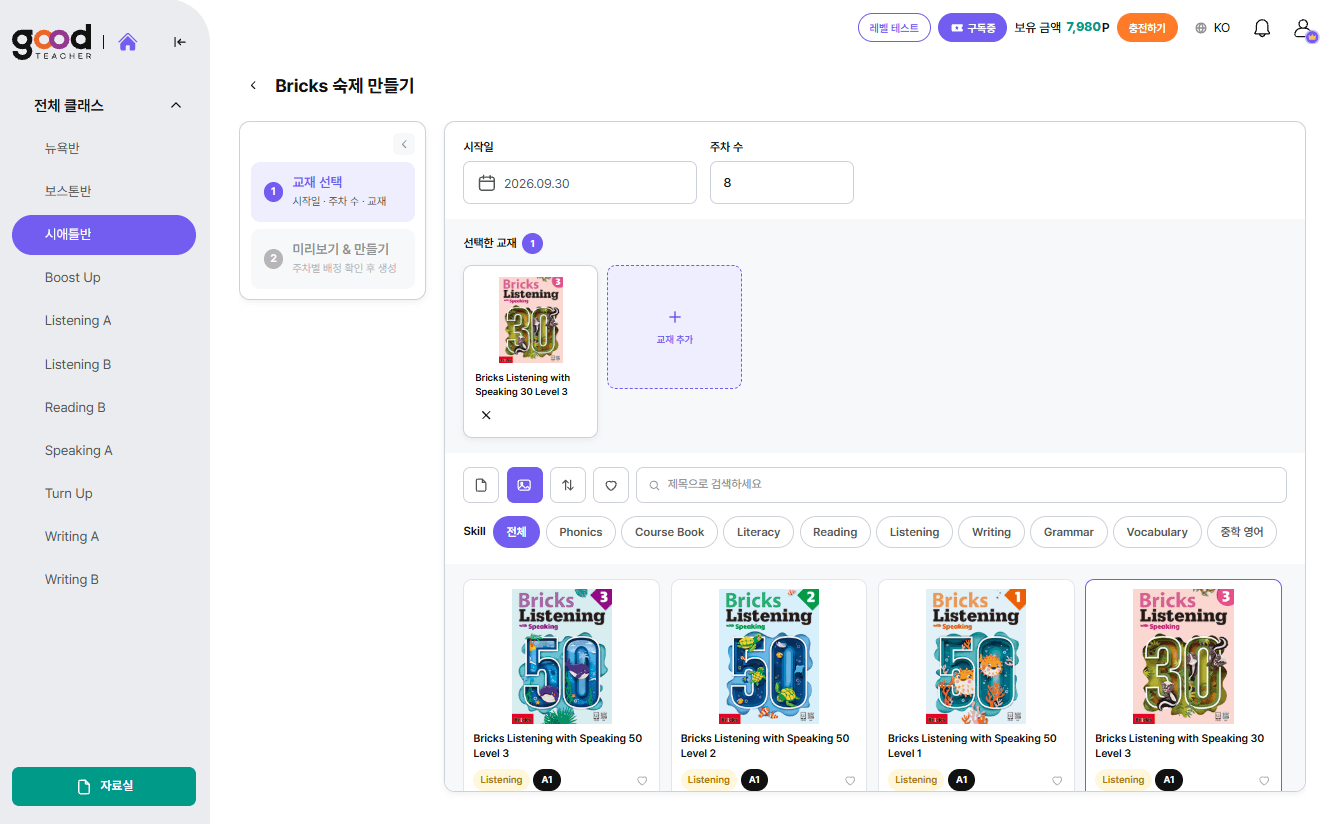Select the Reading skill filter
Viewport: 1330px width, 824px height.
(835, 532)
